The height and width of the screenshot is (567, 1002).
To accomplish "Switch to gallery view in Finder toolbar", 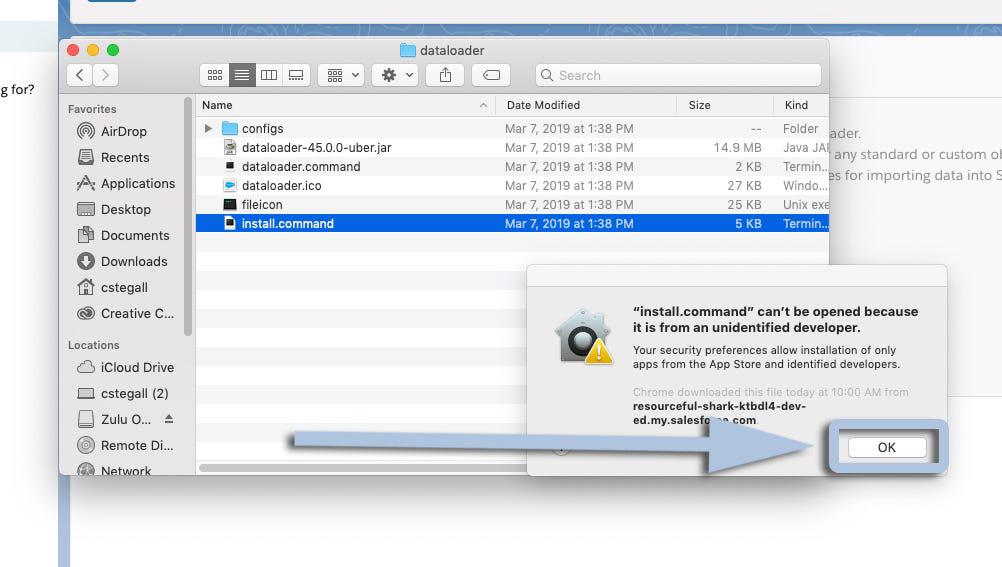I will click(295, 75).
